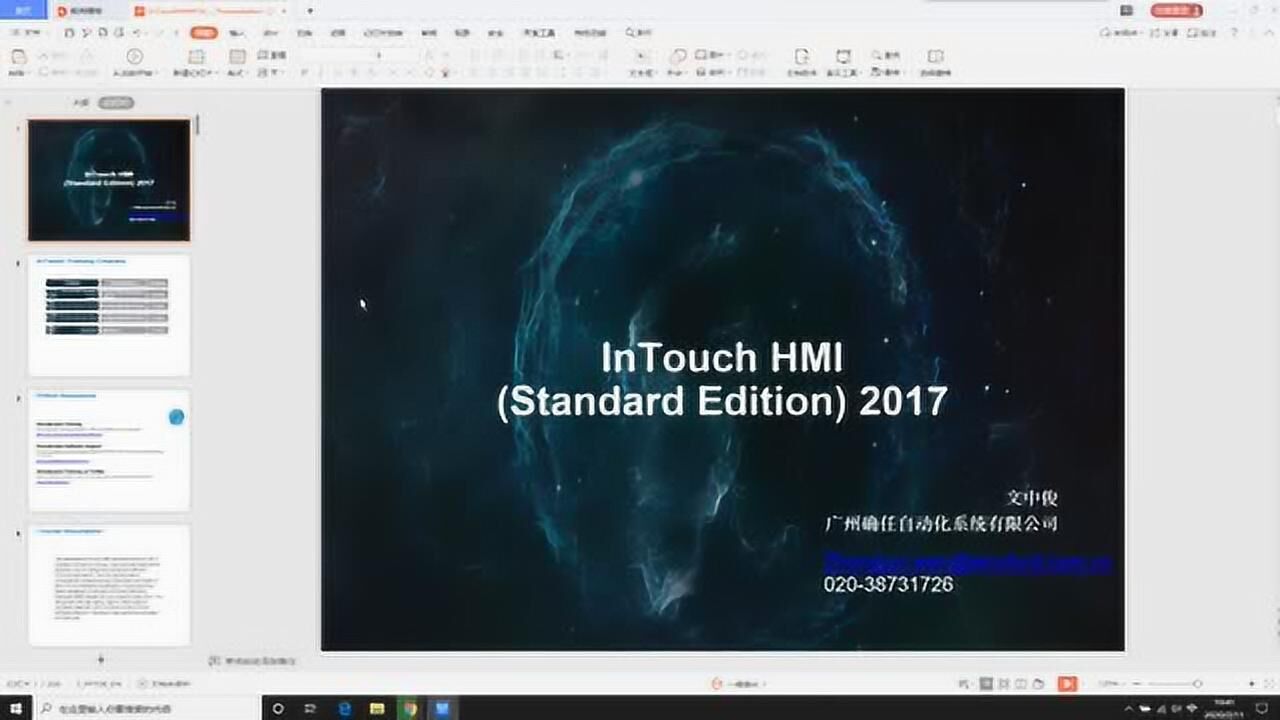The height and width of the screenshot is (720, 1280).
Task: Open the Slide Layout icon on the toolbar
Action: (x=237, y=58)
